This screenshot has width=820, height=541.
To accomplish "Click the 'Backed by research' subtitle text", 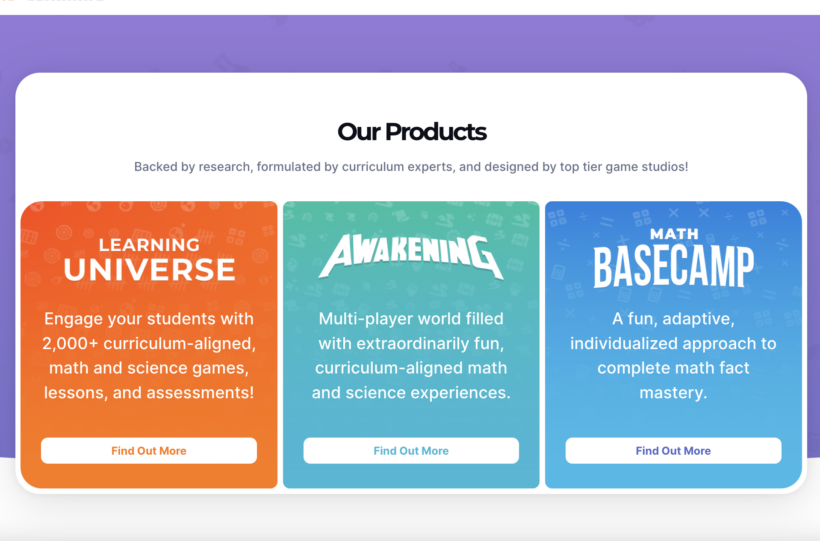I will click(411, 167).
